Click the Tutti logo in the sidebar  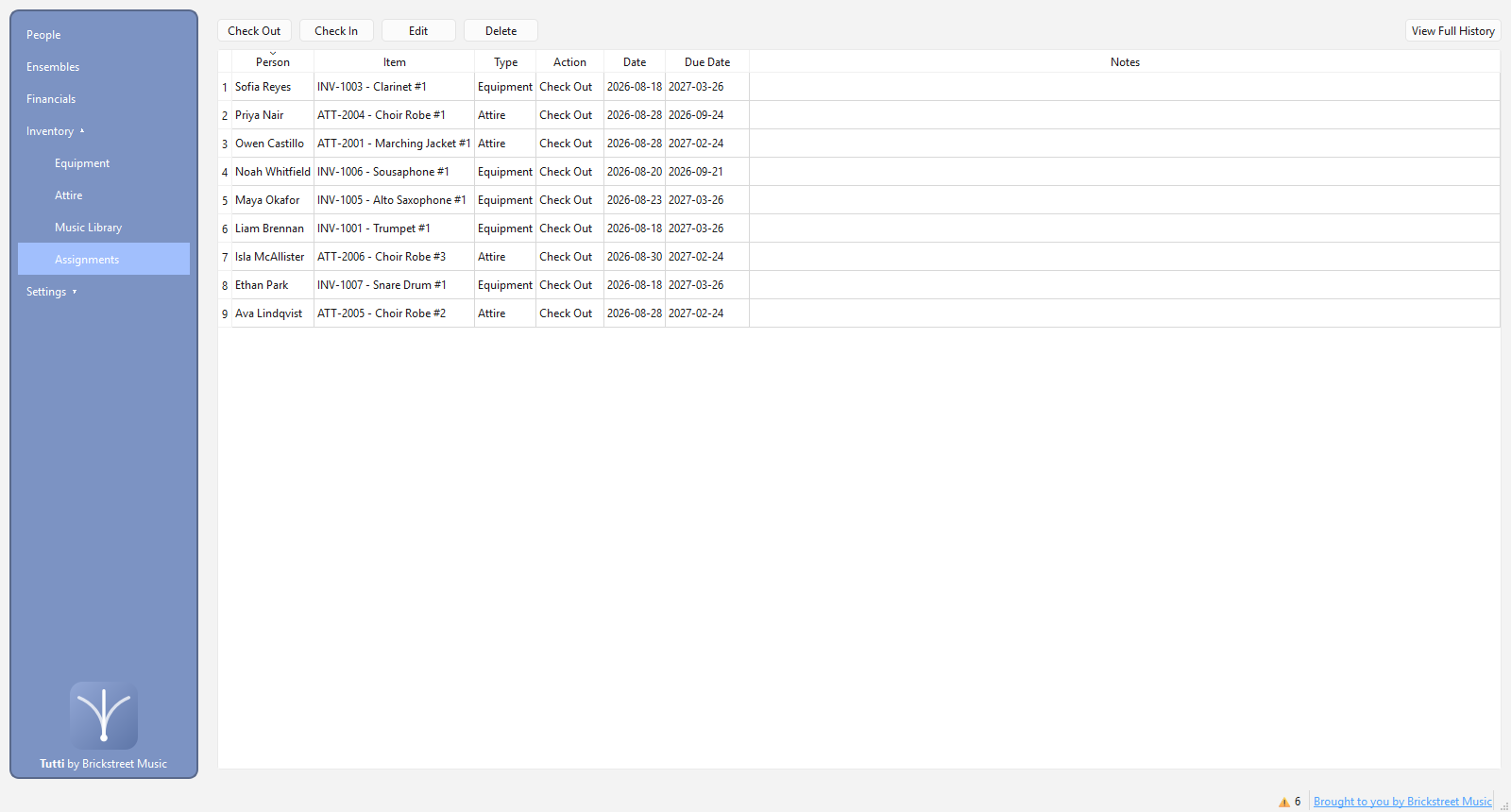click(104, 716)
